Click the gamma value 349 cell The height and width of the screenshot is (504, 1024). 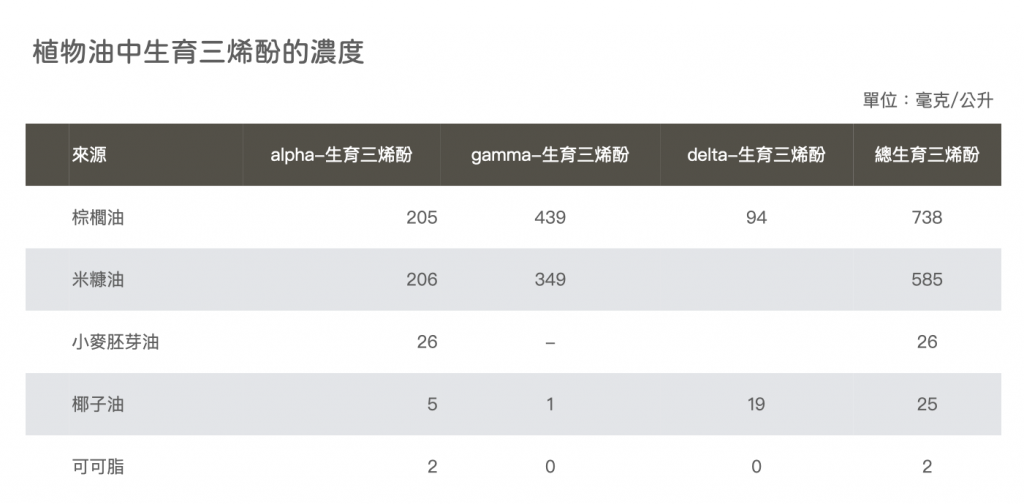pos(550,280)
